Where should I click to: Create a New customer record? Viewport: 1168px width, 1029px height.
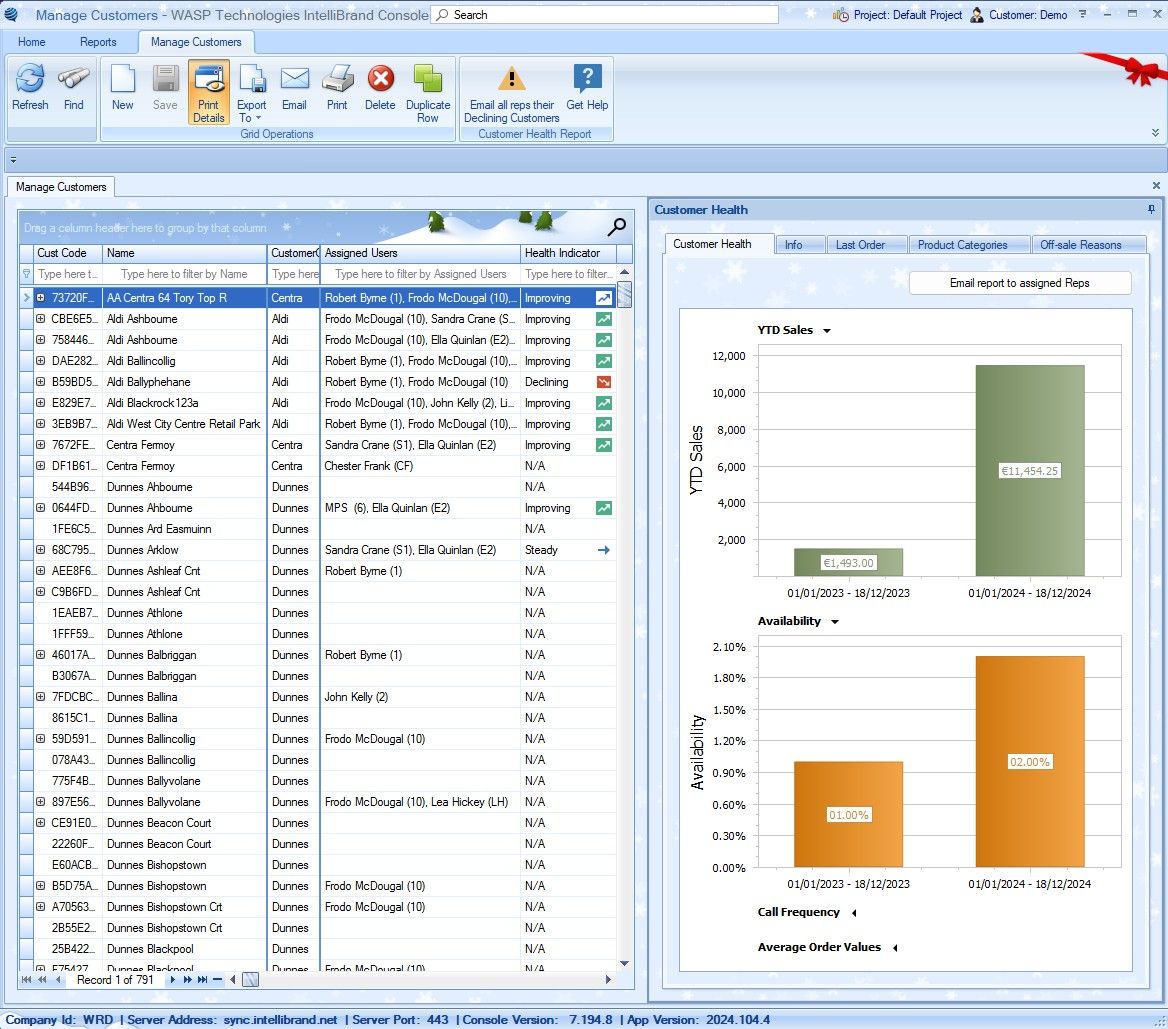click(122, 86)
